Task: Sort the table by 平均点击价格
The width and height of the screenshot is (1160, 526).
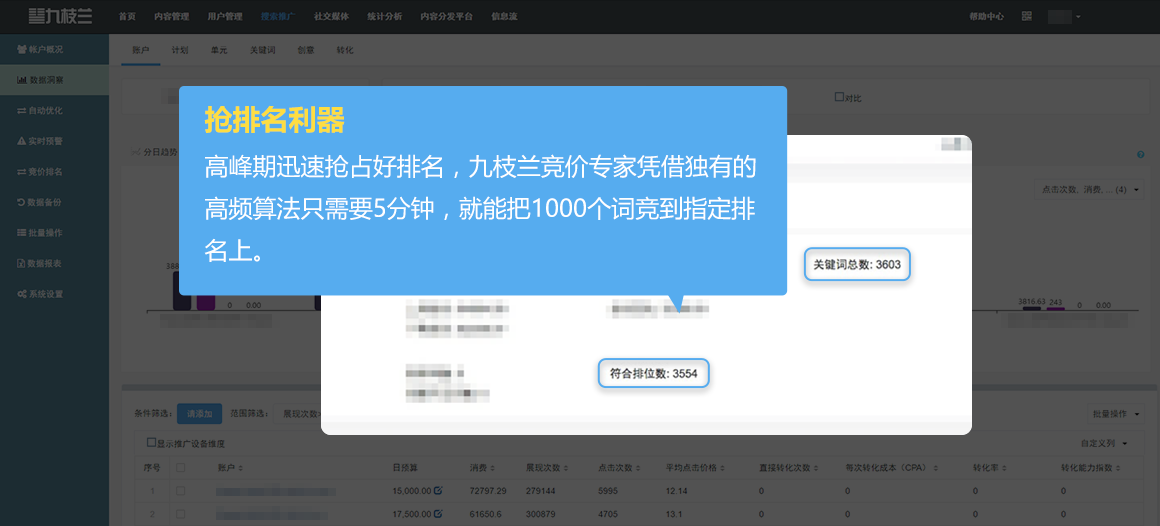Action: click(695, 468)
